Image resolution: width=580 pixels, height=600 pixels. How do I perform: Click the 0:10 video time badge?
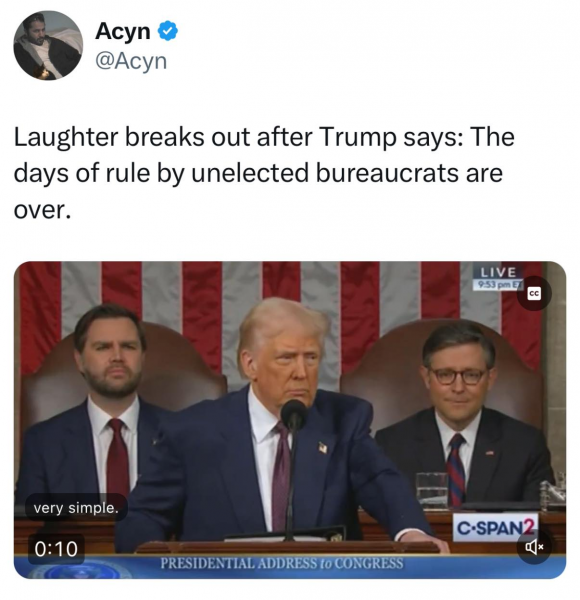click(x=56, y=549)
